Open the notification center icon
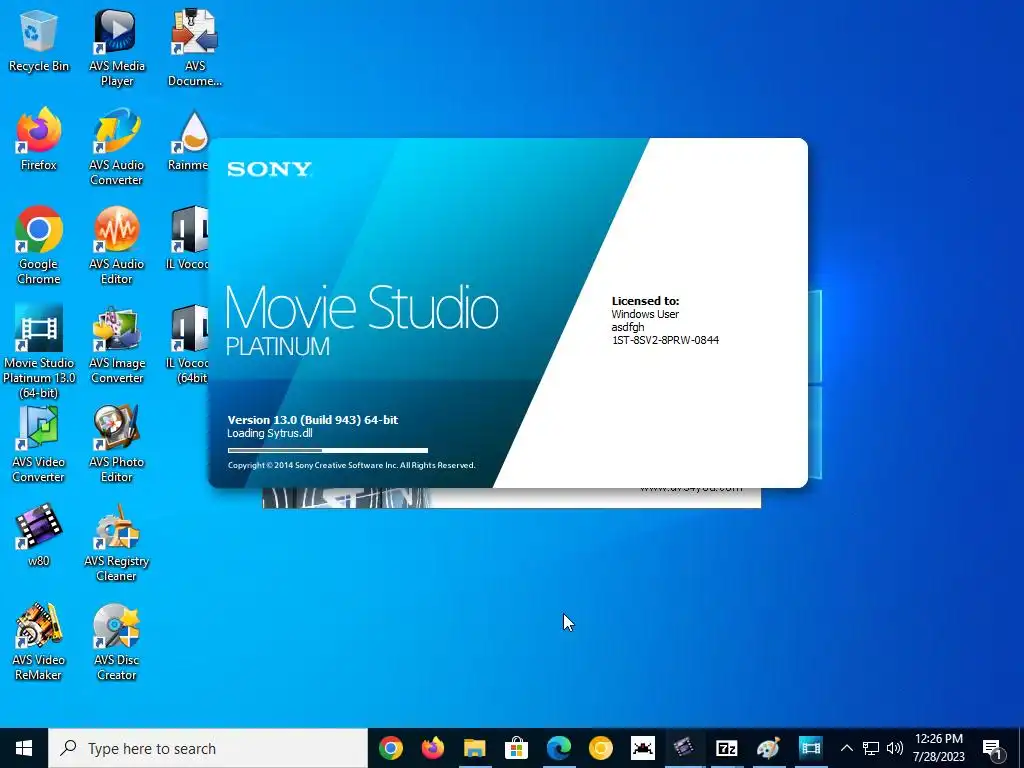Viewport: 1024px width, 768px height. tap(991, 748)
